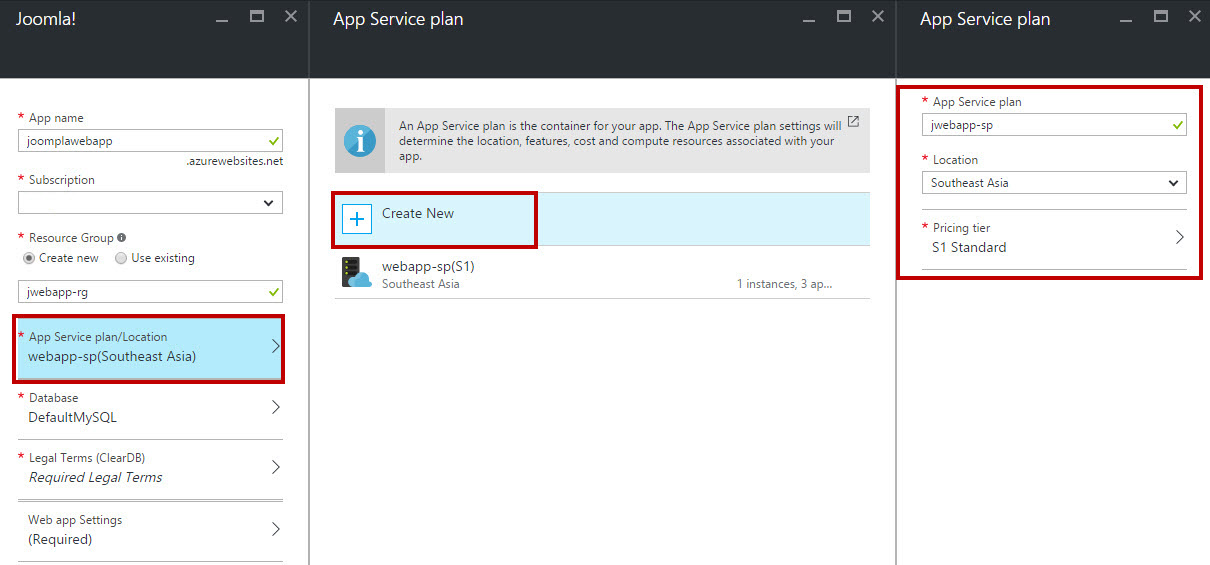
Task: Close the Joomla! blade
Action: coord(291,16)
